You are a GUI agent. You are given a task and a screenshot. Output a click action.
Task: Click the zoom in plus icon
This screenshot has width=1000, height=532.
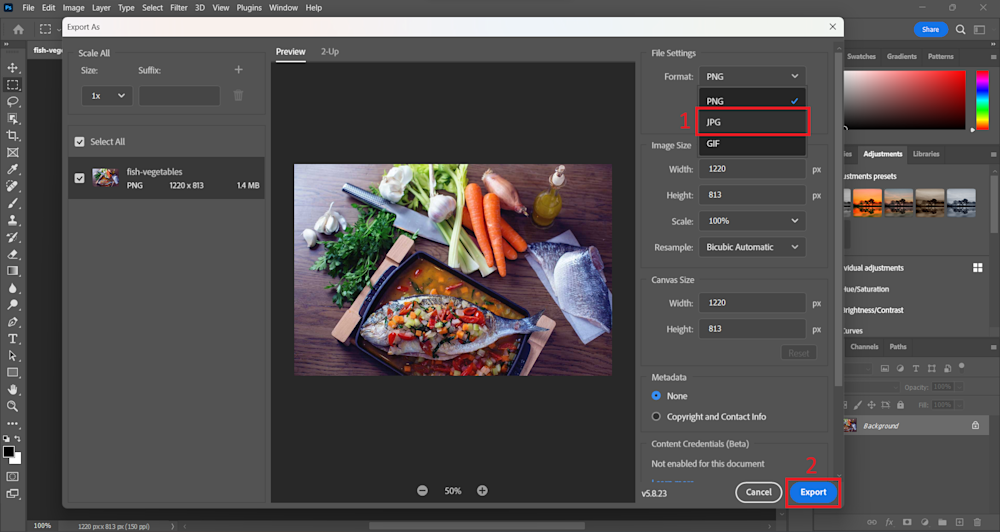482,491
